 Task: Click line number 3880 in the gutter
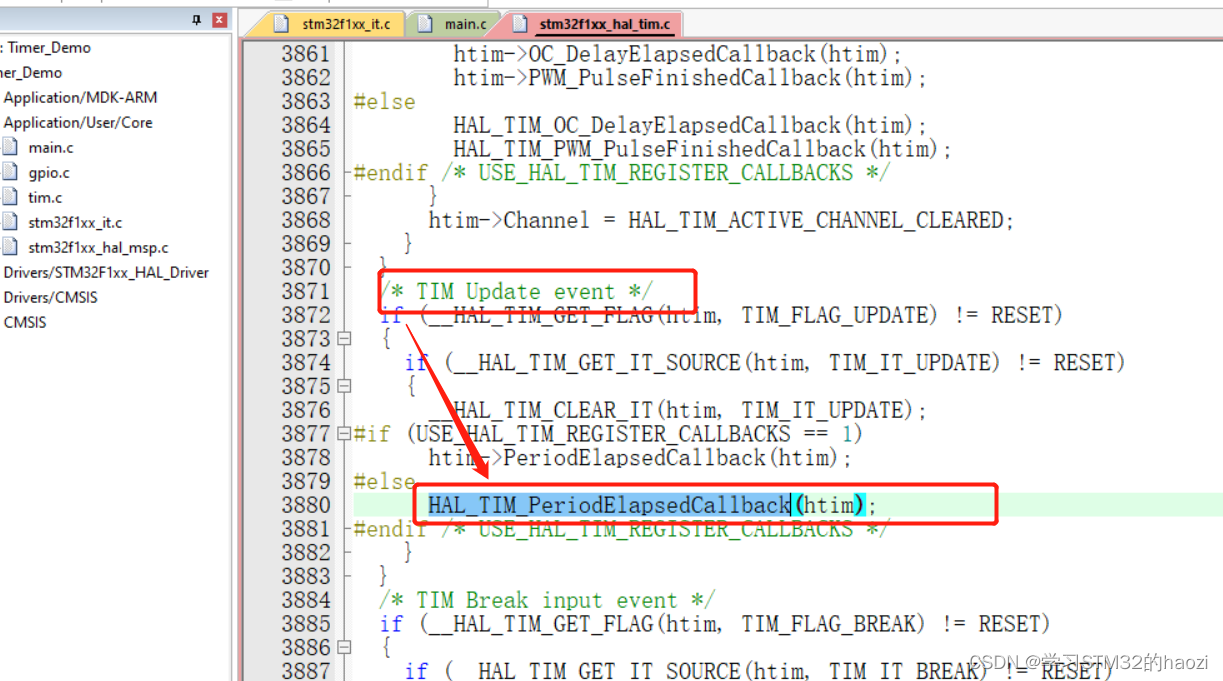tap(305, 505)
